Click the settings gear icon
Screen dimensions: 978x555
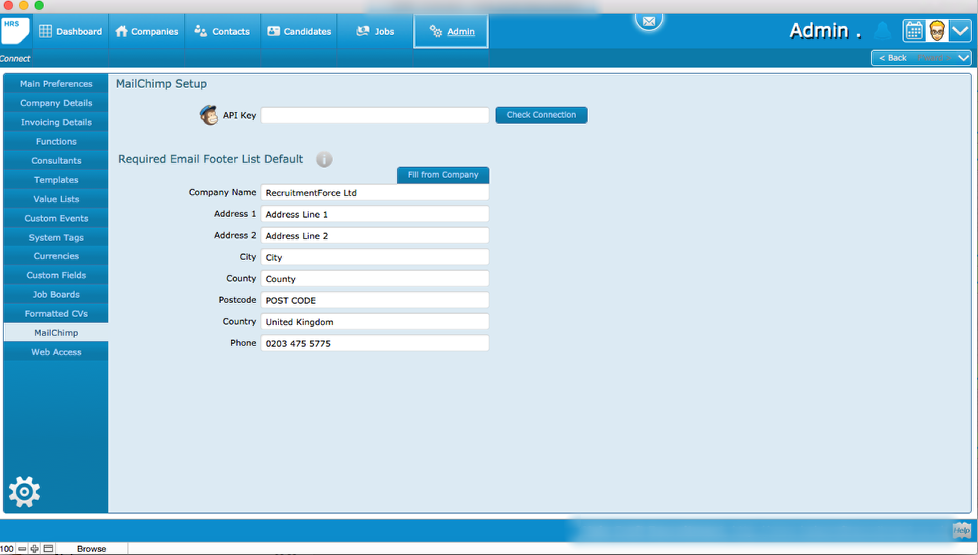tap(24, 492)
